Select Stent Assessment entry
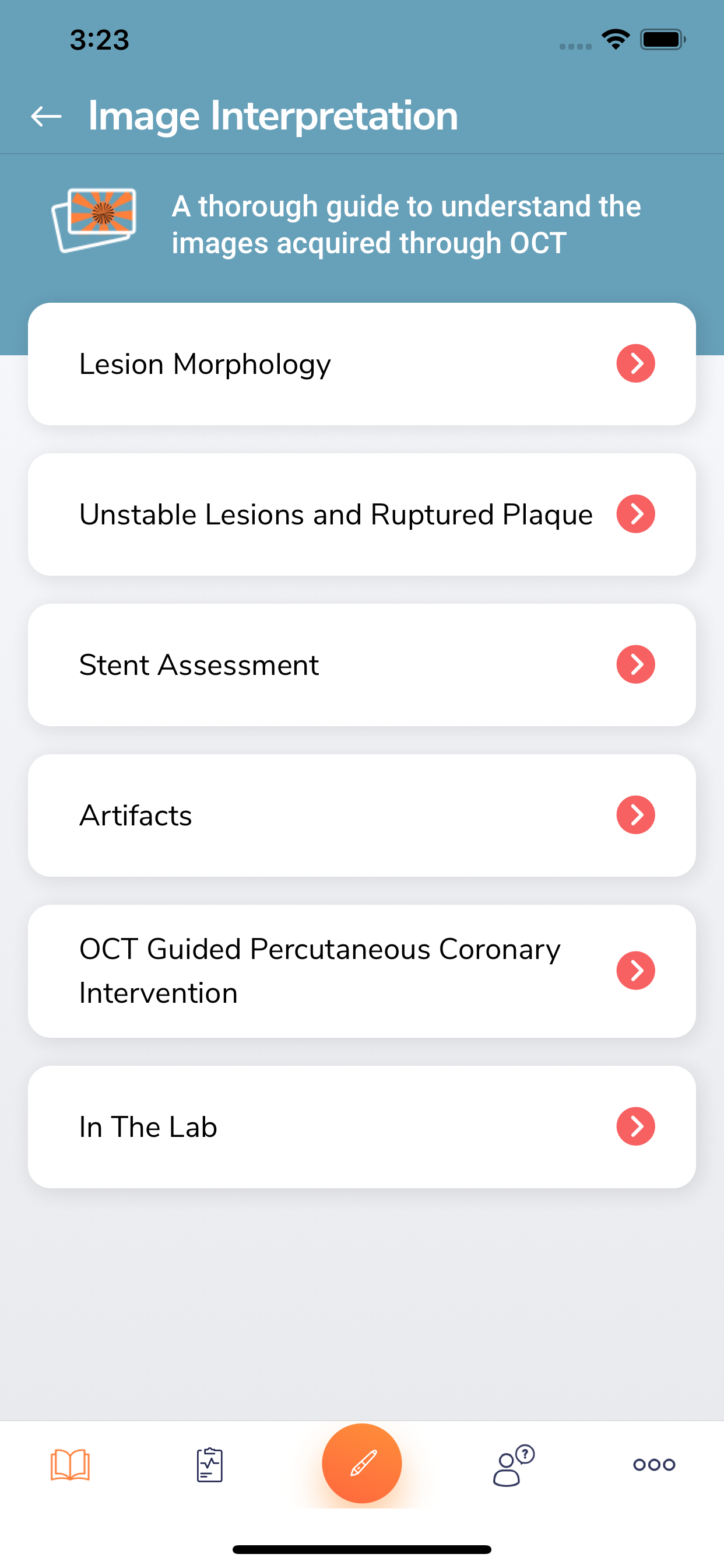This screenshot has height=1568, width=724. 362,664
